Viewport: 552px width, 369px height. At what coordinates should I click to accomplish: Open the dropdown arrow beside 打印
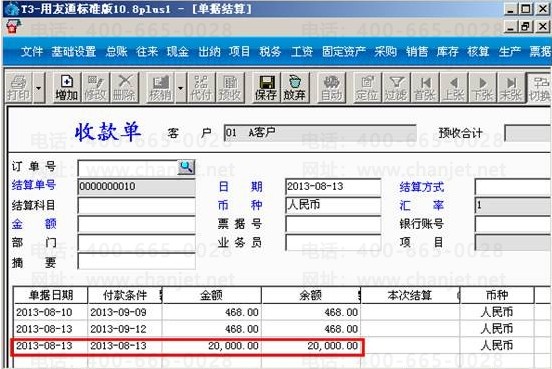39,88
